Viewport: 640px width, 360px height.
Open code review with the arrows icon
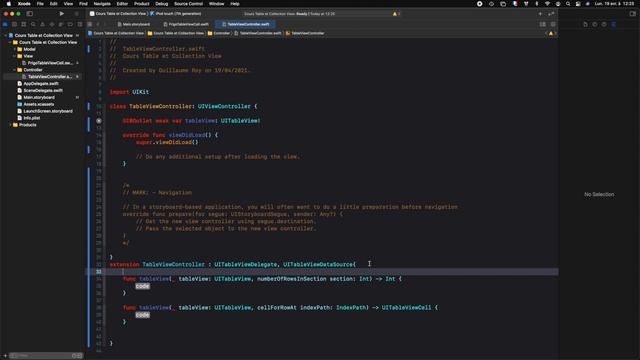point(551,13)
